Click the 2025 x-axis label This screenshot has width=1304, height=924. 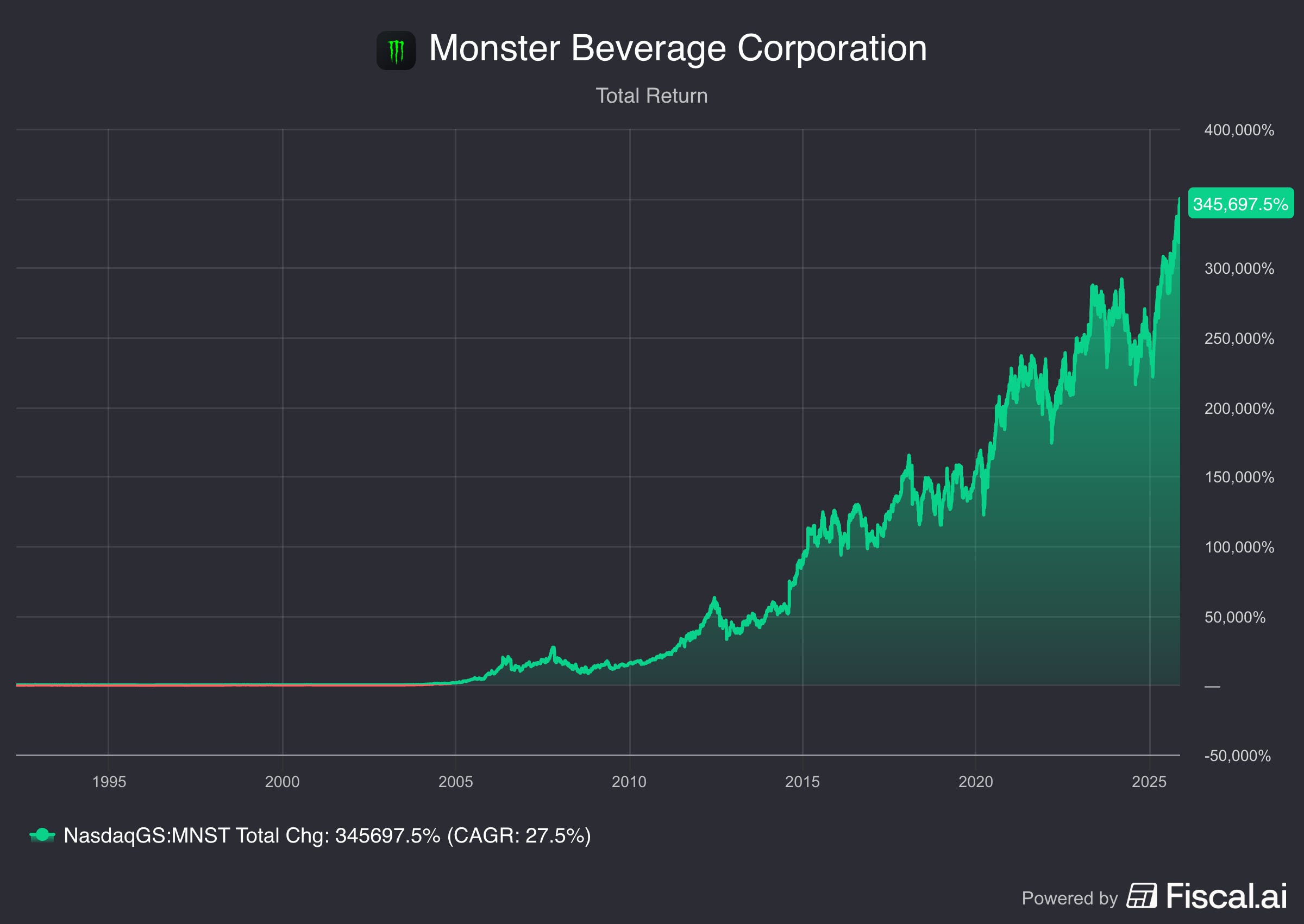click(1149, 782)
